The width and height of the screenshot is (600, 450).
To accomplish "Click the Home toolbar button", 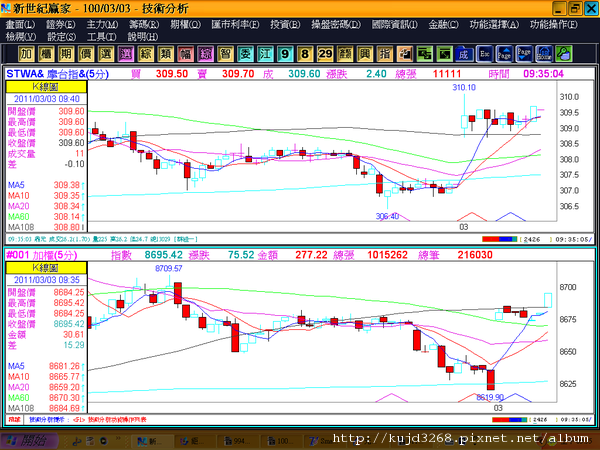I will click(544, 54).
